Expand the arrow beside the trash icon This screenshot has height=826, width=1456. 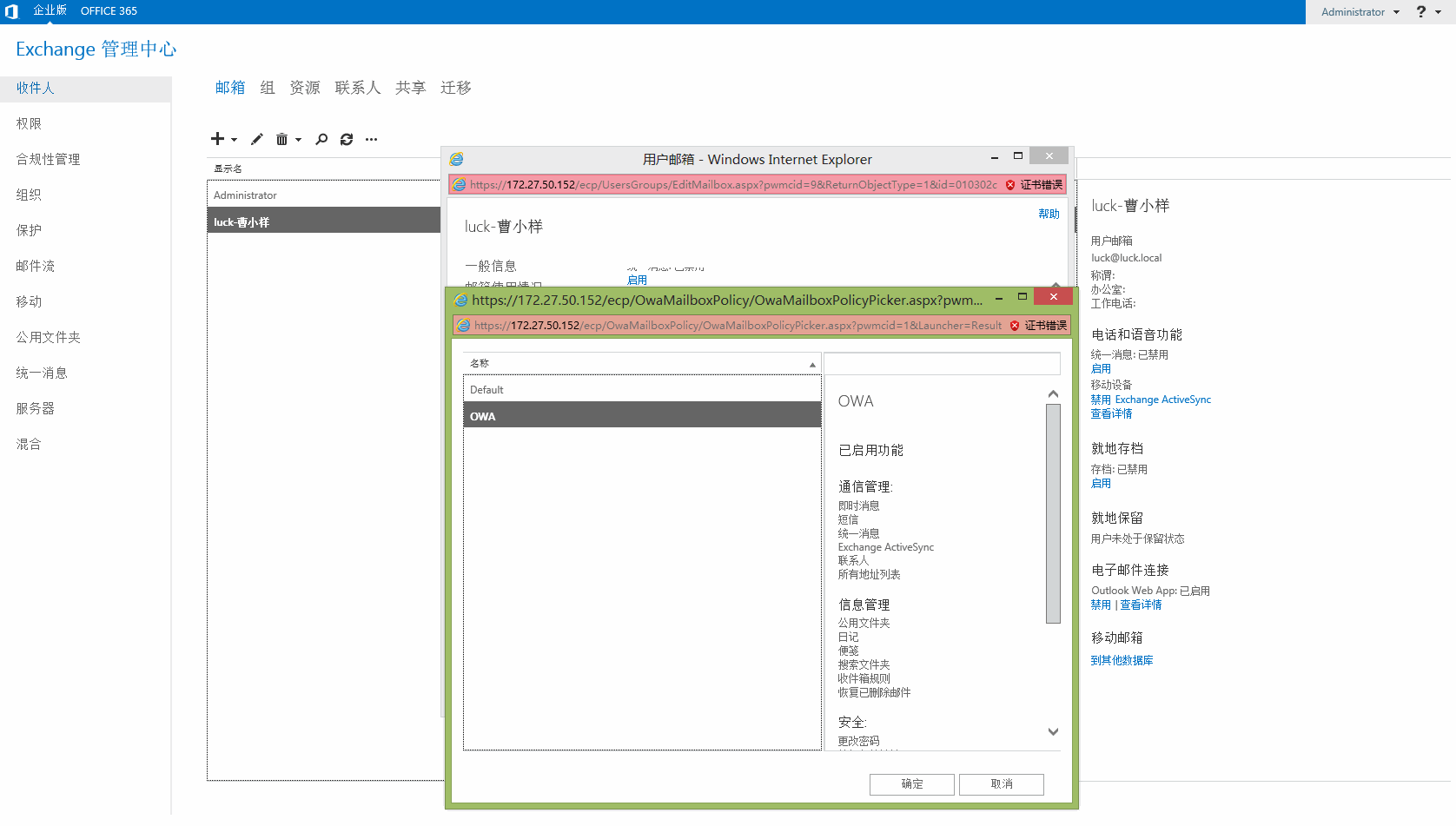pyautogui.click(x=298, y=140)
